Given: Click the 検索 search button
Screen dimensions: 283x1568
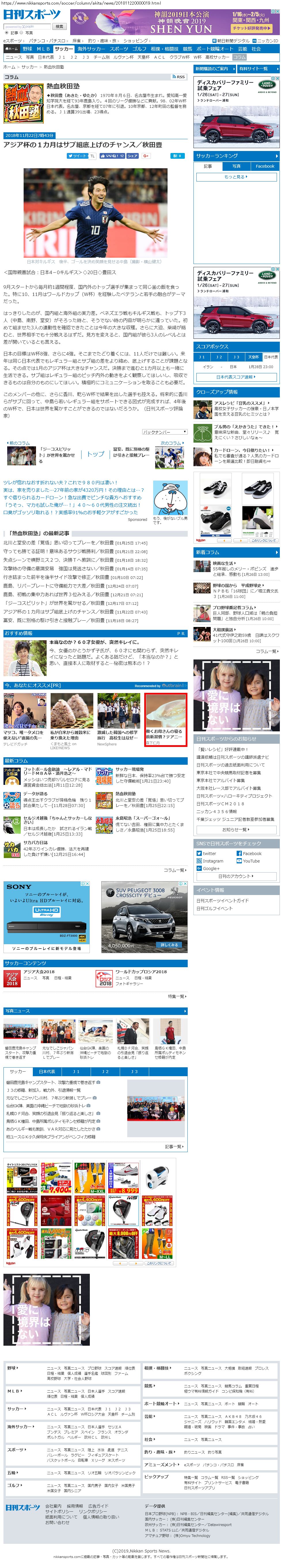Looking at the screenshot, I should pyautogui.click(x=59, y=27).
